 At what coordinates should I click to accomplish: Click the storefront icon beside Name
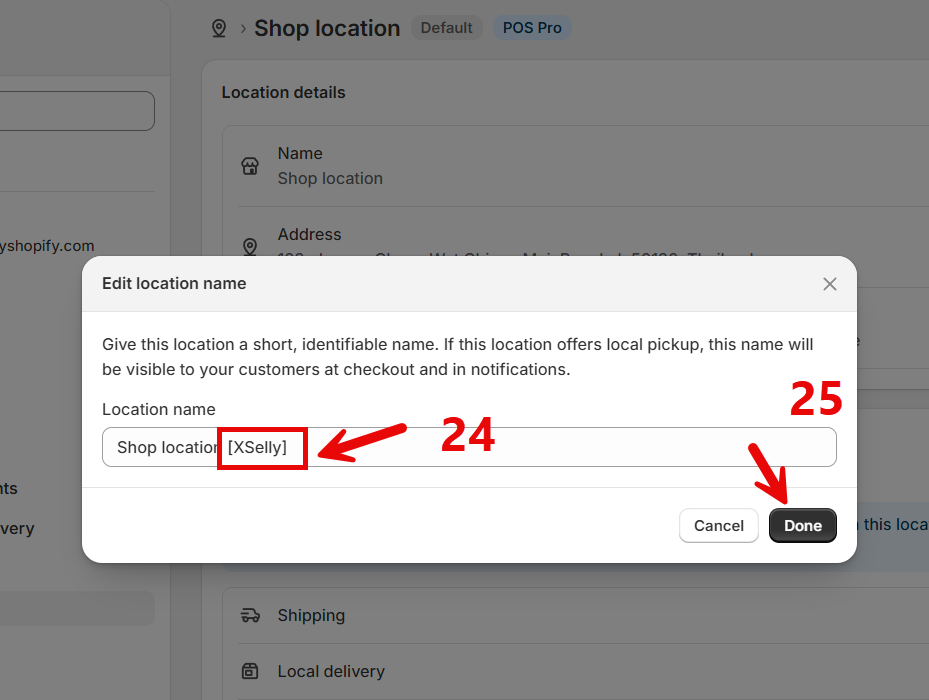250,166
